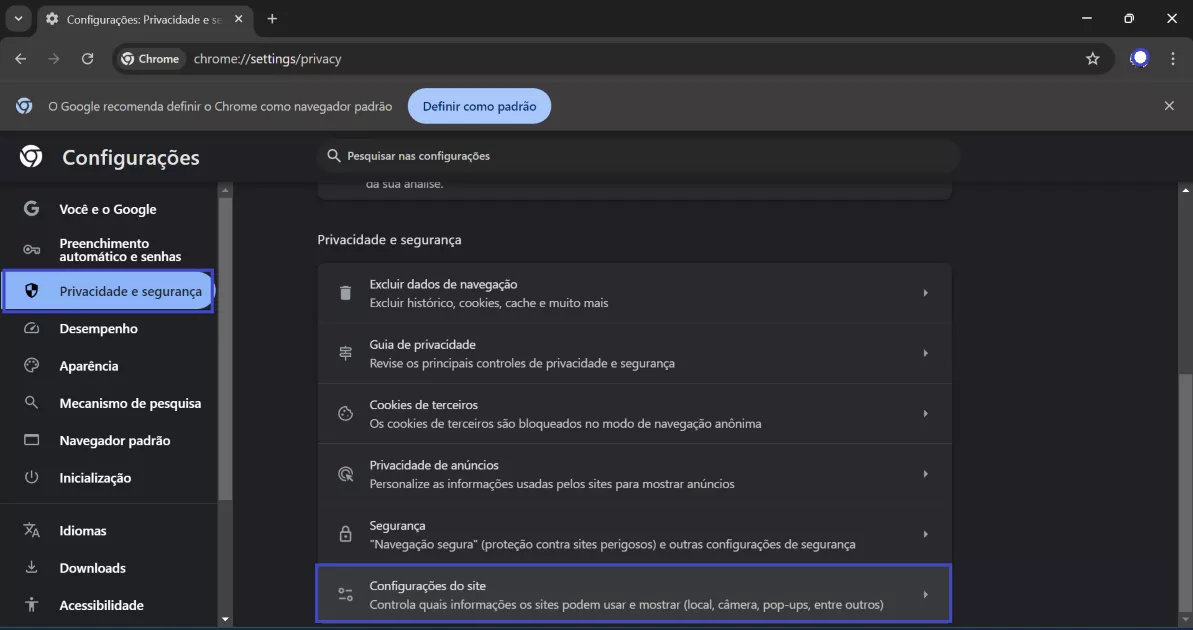This screenshot has height=630, width=1193.
Task: Expand the Excluir dados de navegação row chevron
Action: coord(925,292)
